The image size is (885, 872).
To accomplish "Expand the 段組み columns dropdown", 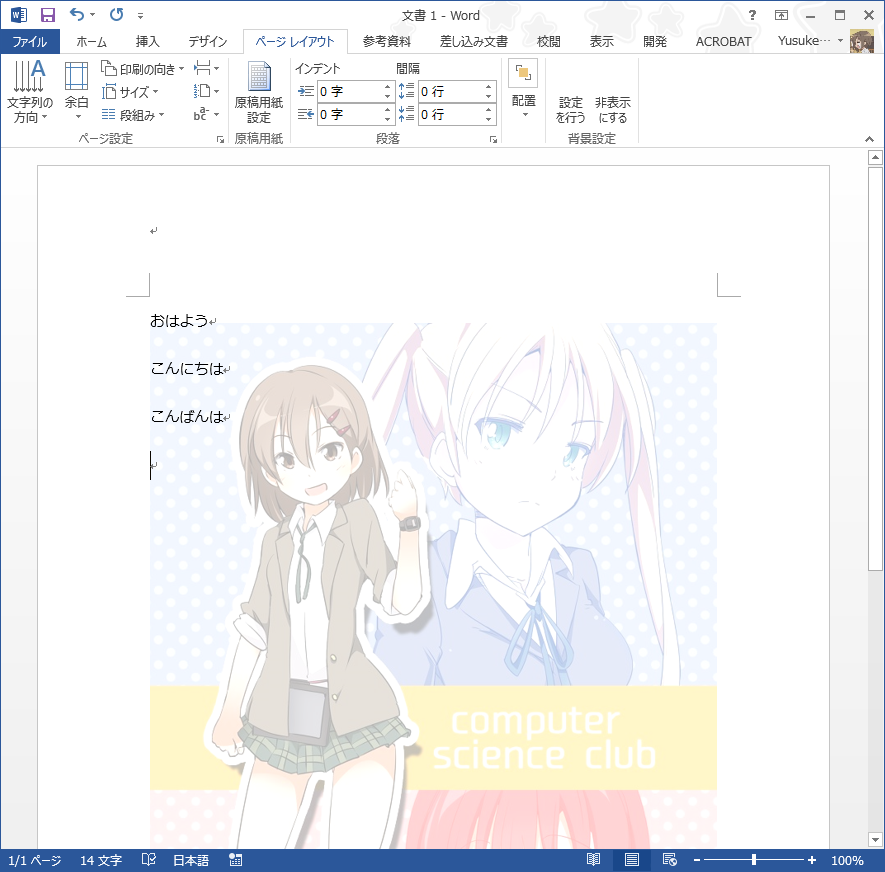I will (x=136, y=115).
